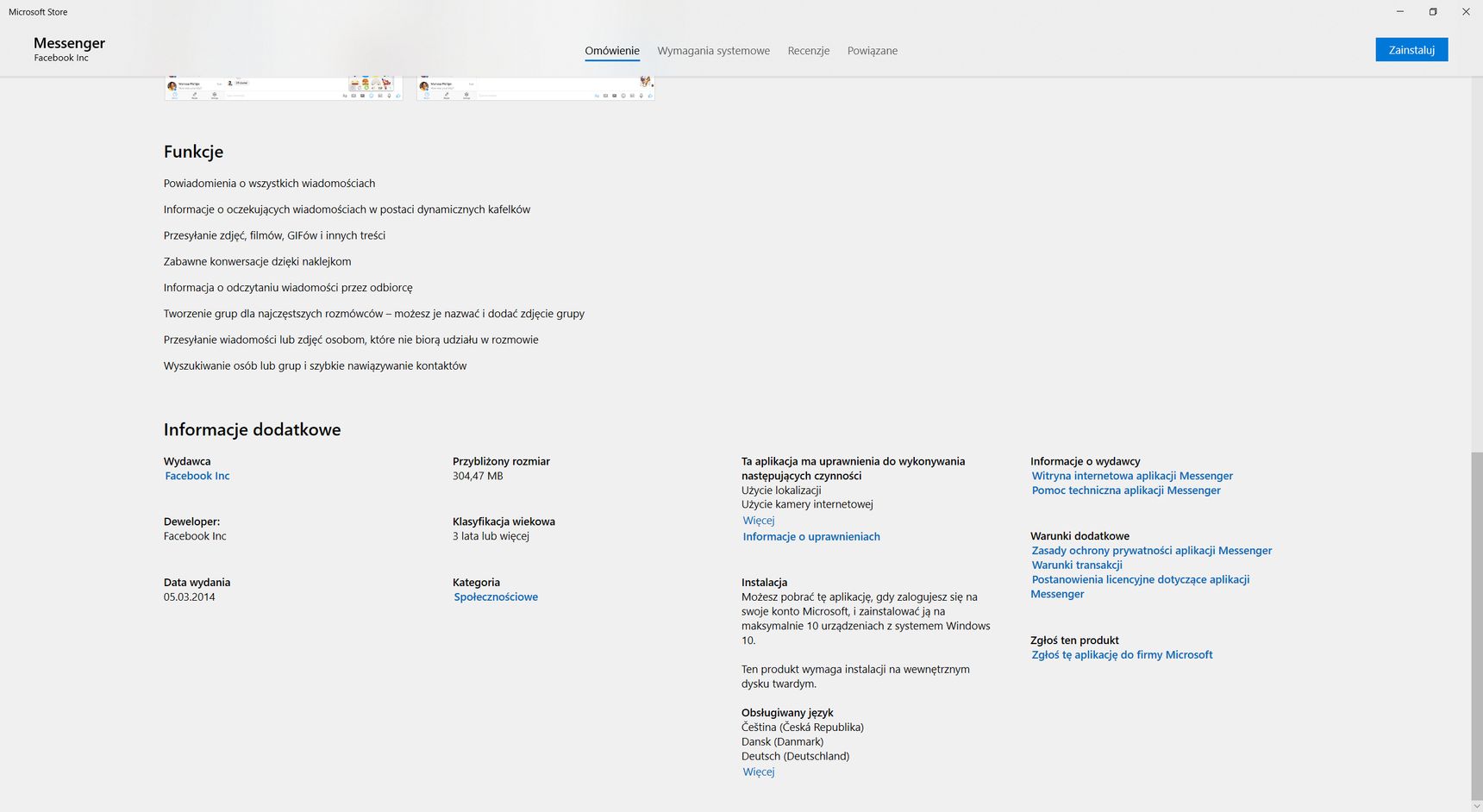Click the size value 304,47 MB
The image size is (1483, 812).
point(478,476)
